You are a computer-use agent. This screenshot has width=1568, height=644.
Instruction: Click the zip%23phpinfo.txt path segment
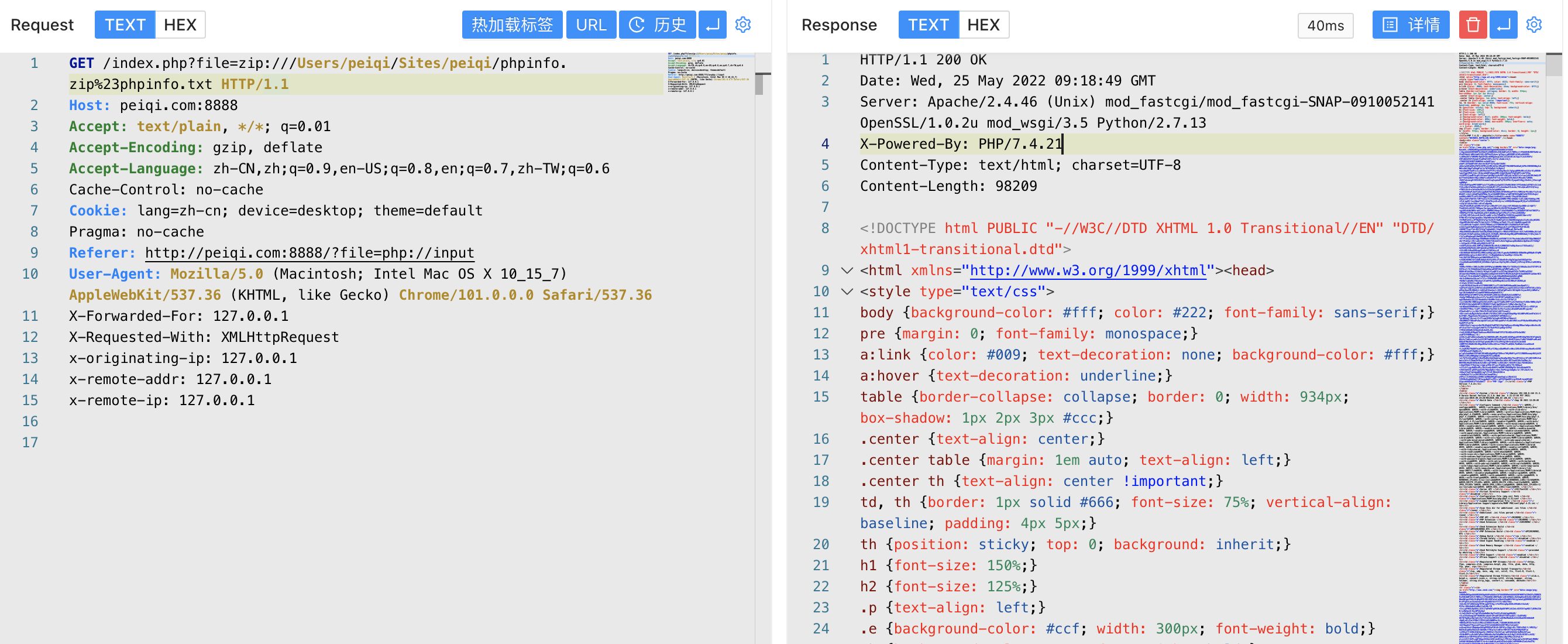140,84
